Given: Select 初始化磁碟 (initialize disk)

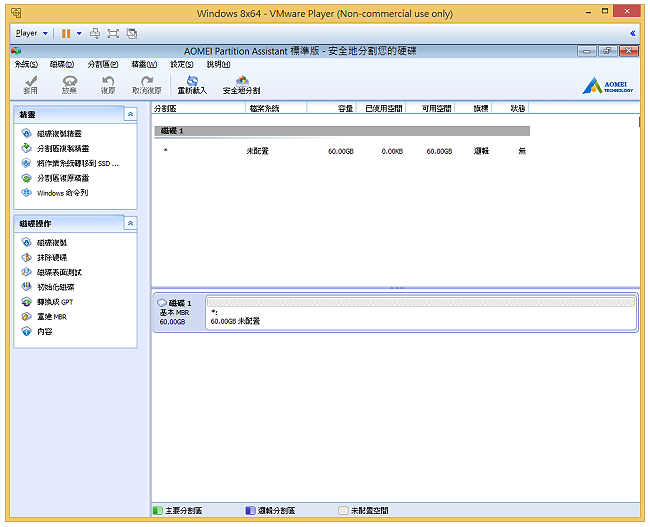Looking at the screenshot, I should tap(56, 287).
